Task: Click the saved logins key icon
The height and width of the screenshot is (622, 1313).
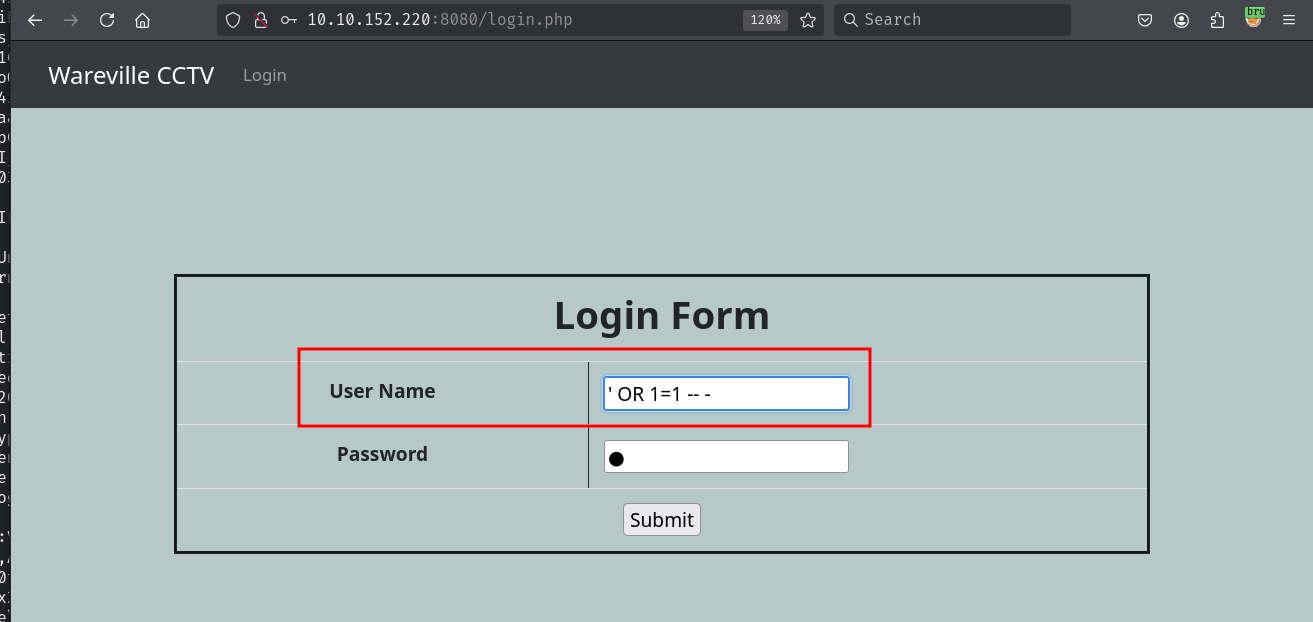Action: tap(289, 20)
